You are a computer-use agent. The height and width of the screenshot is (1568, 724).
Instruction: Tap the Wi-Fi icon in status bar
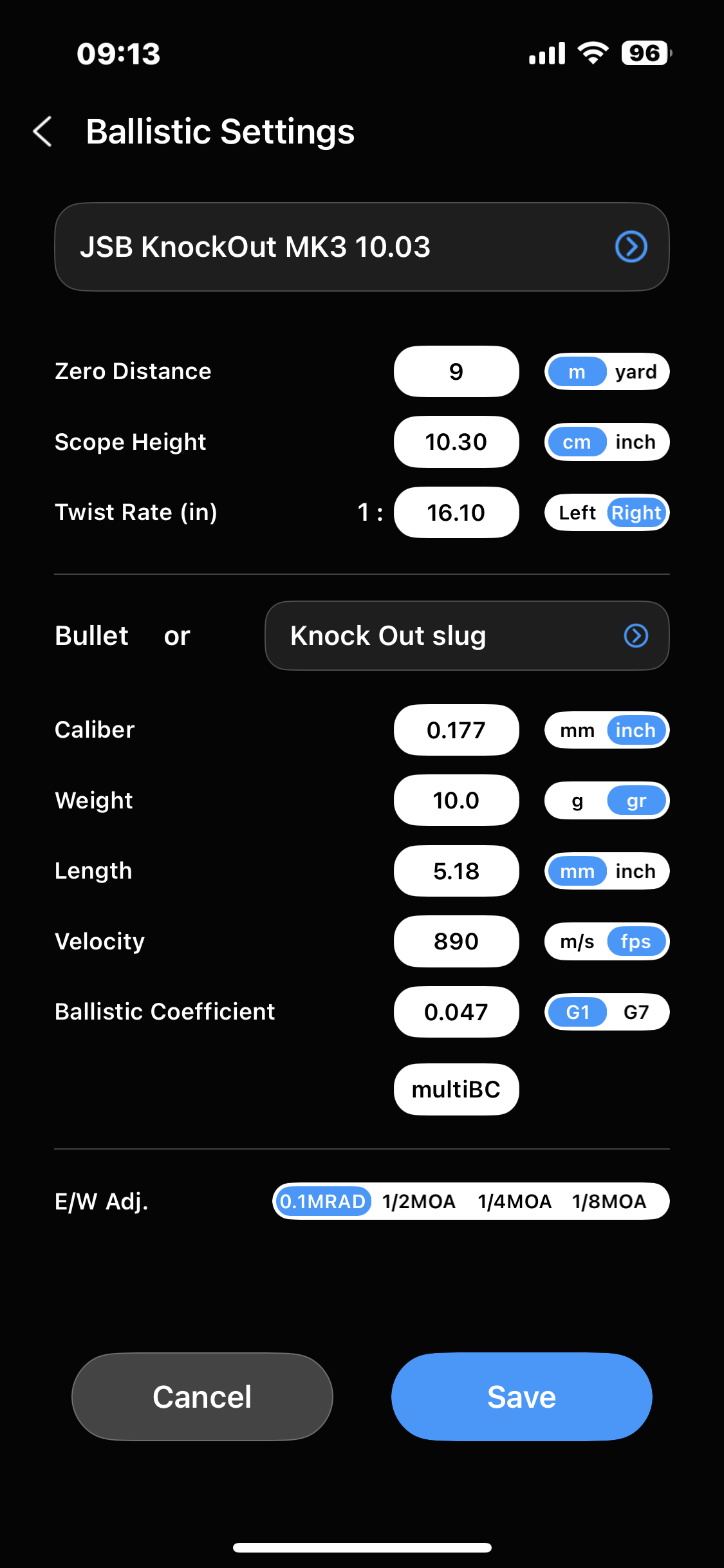593,53
